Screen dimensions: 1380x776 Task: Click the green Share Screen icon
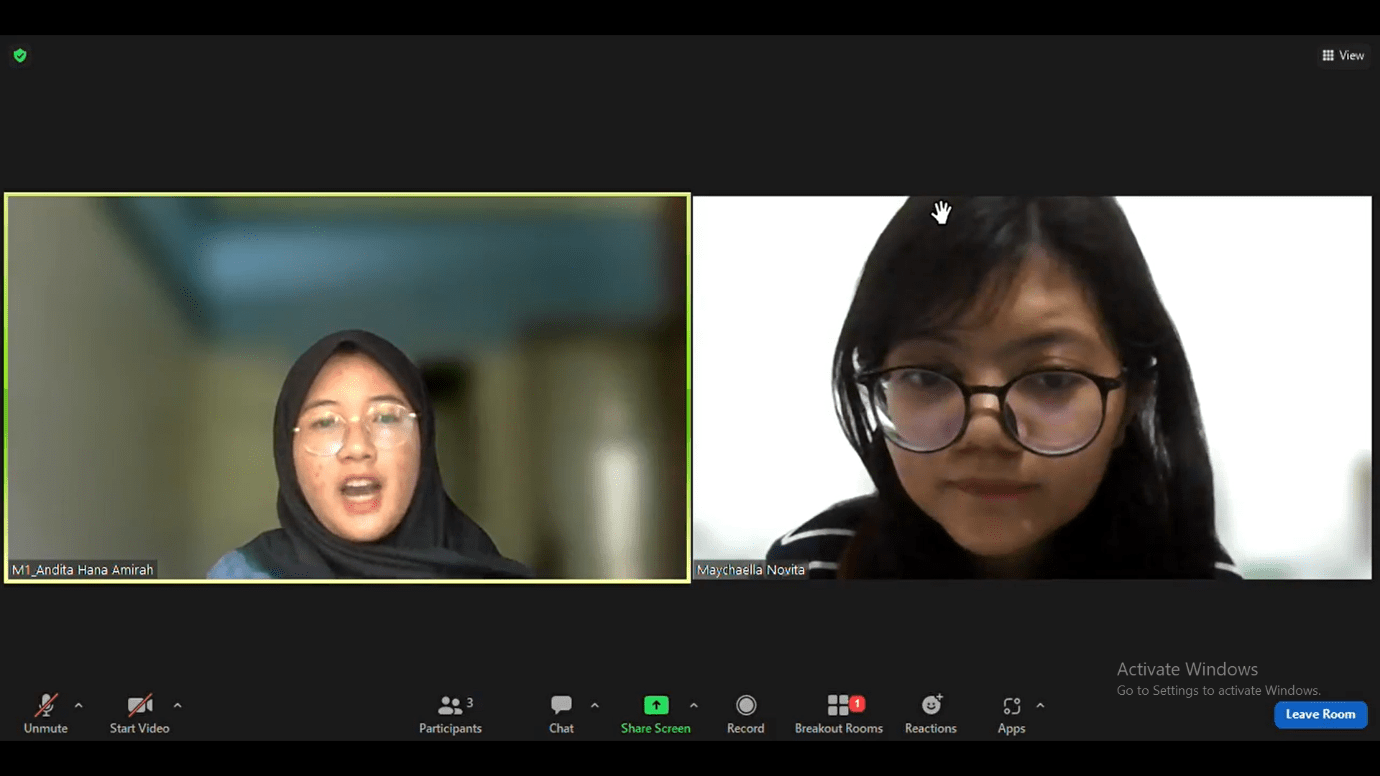(656, 705)
